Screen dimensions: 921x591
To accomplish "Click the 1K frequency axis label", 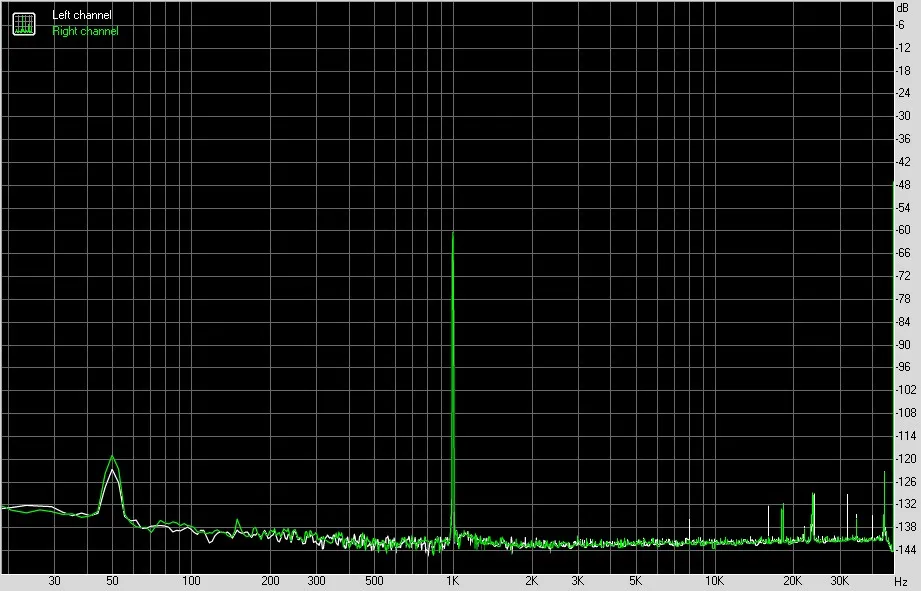I will (x=452, y=581).
